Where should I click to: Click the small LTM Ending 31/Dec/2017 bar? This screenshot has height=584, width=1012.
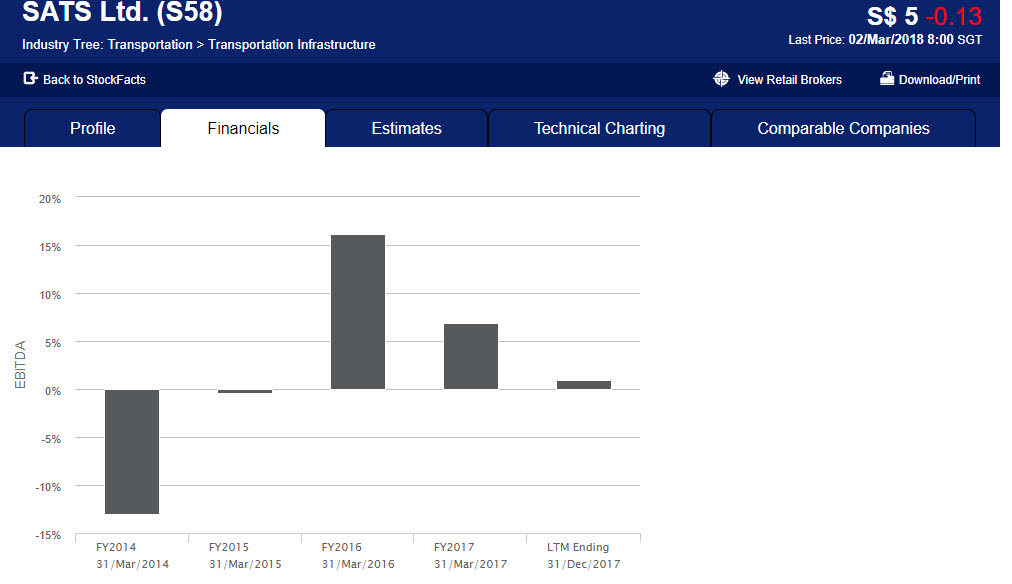point(583,383)
